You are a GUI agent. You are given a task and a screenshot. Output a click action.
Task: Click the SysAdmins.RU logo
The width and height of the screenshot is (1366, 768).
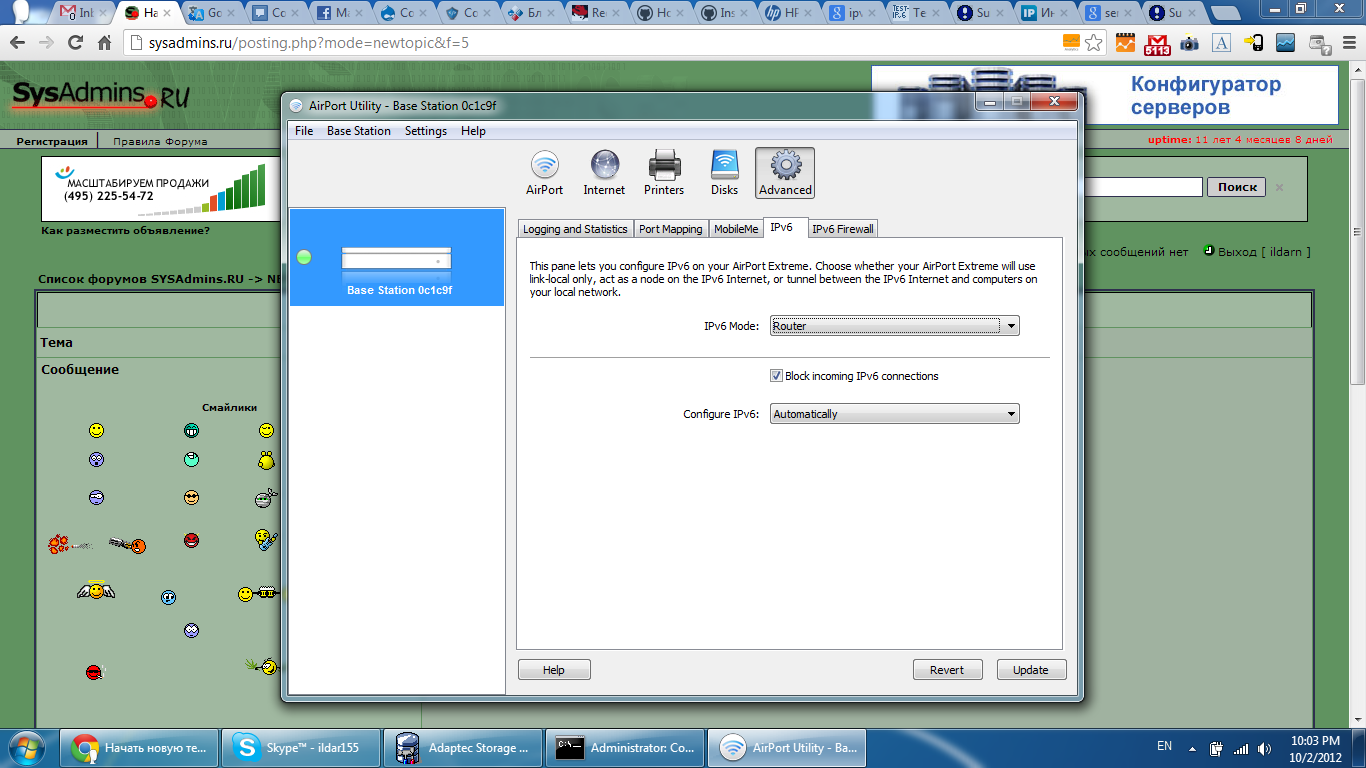[100, 96]
